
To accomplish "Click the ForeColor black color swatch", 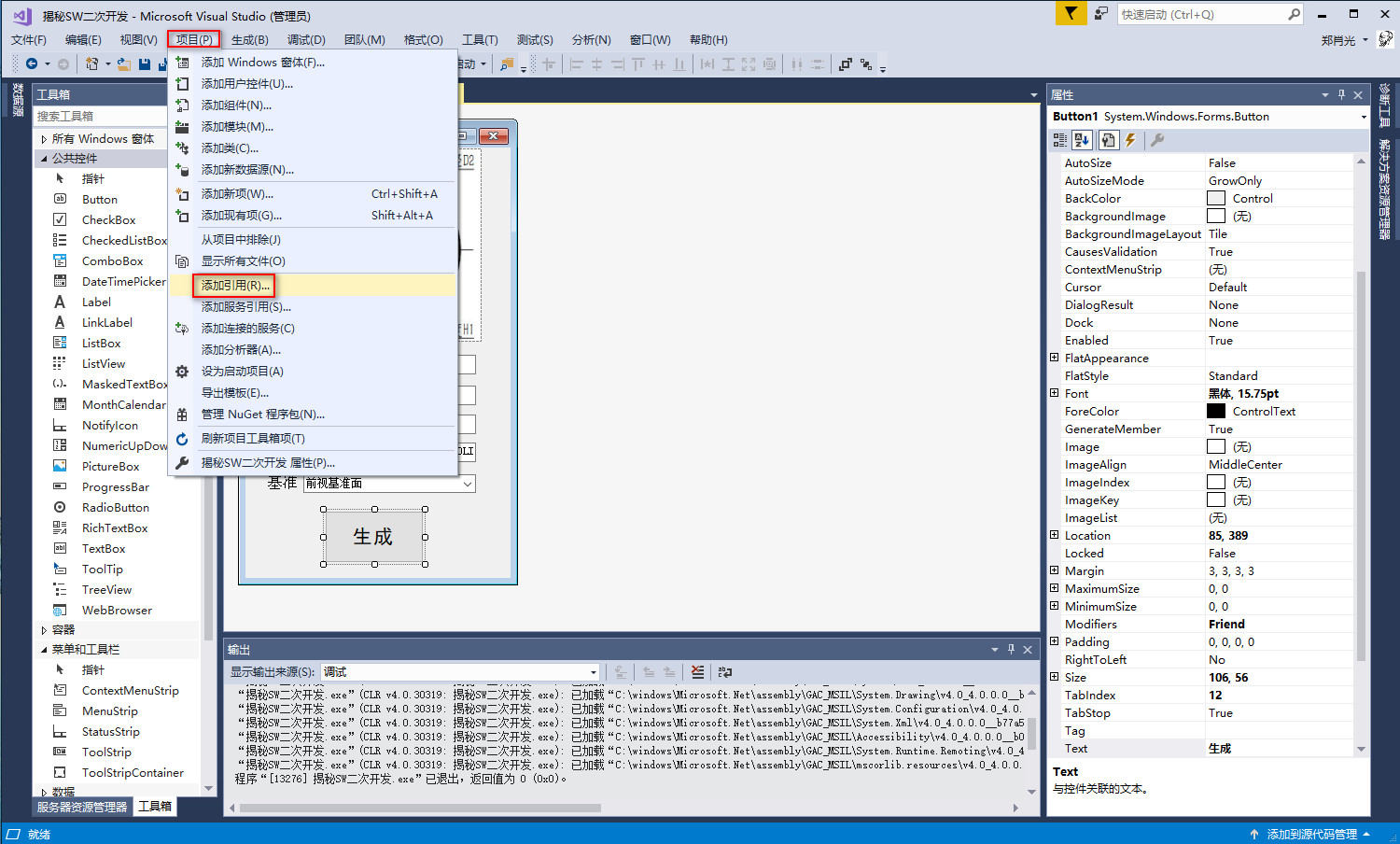I will coord(1216,411).
